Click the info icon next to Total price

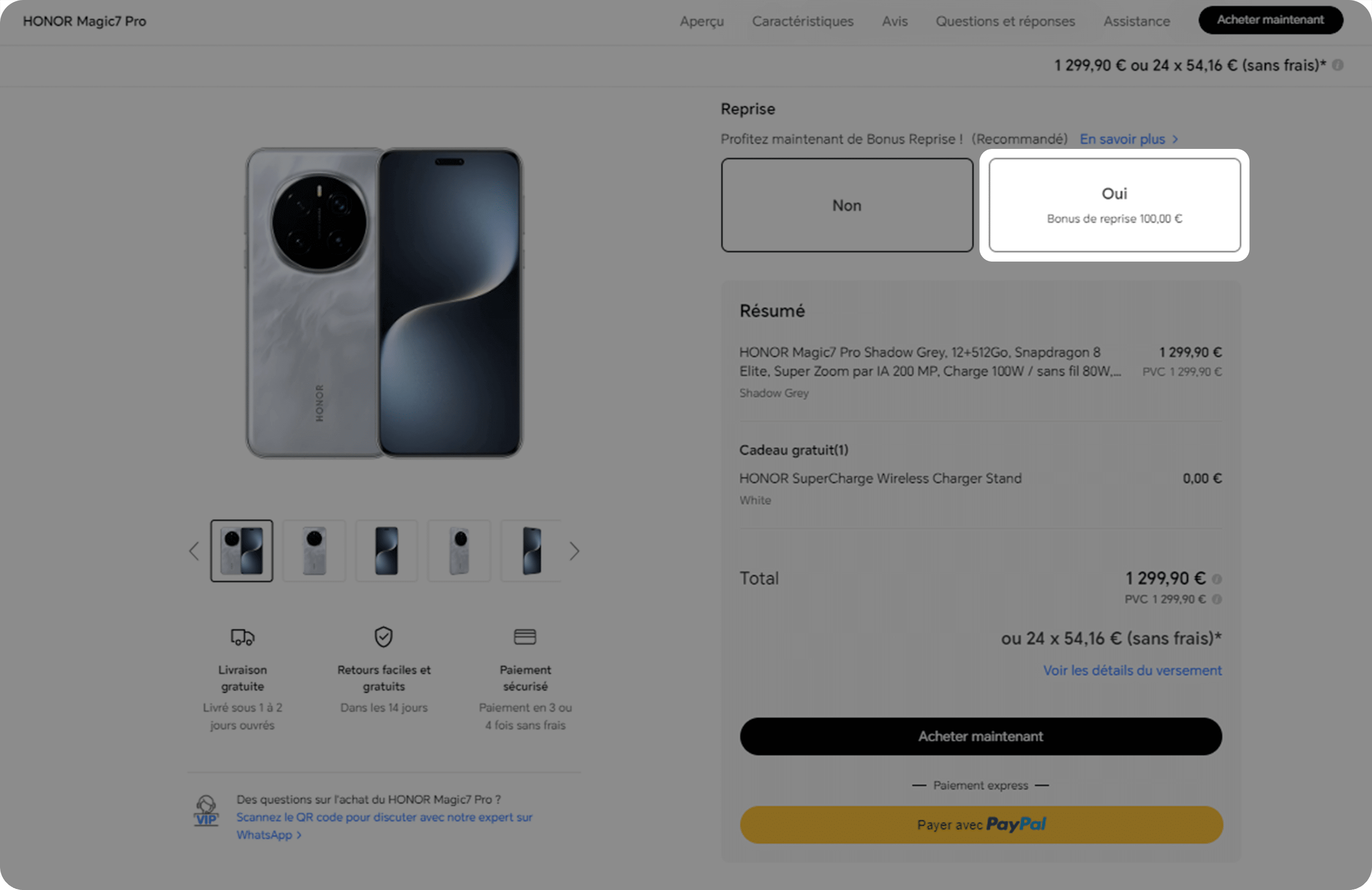pyautogui.click(x=1217, y=579)
